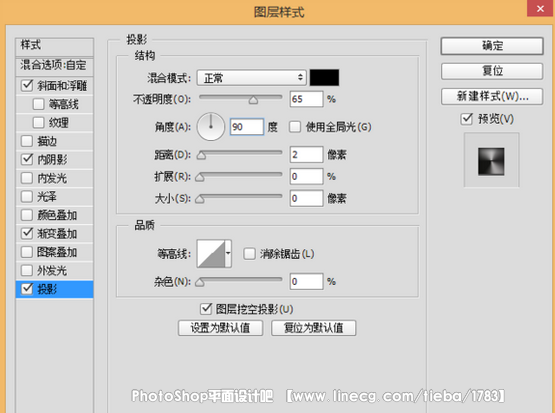Select 混合选项:自定 in the styles list
This screenshot has height=413, width=555.
pos(55,65)
